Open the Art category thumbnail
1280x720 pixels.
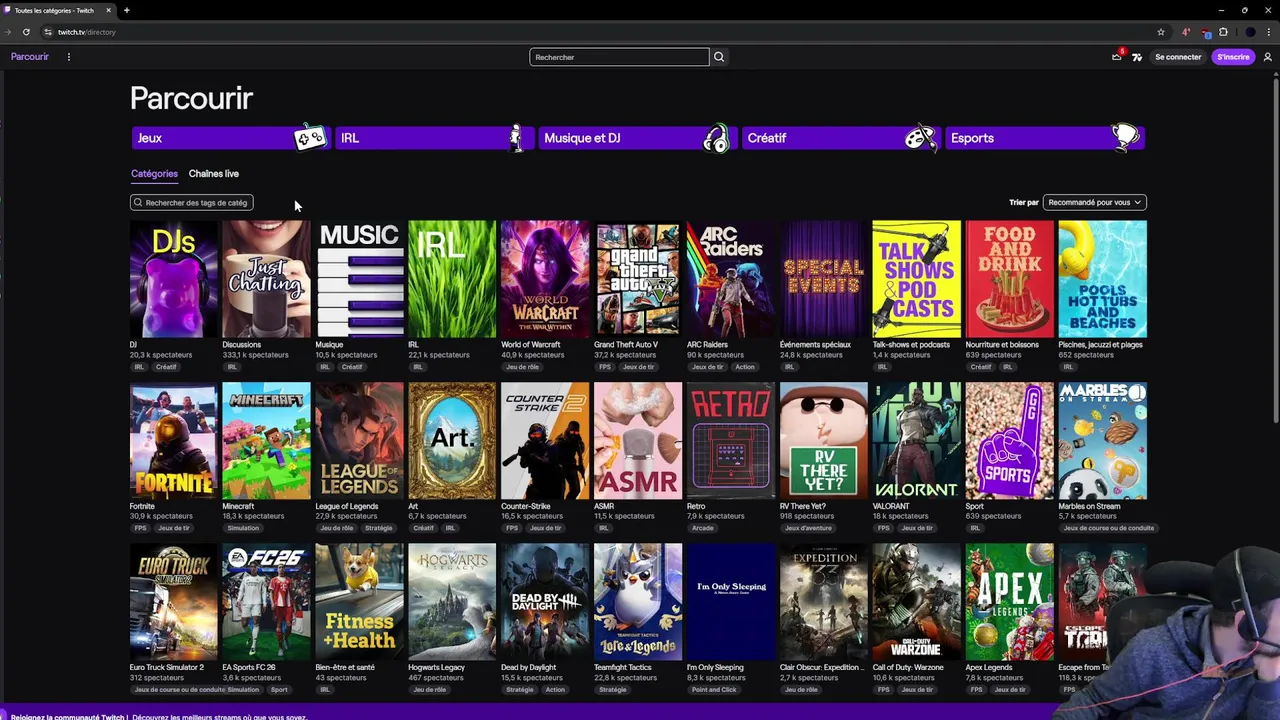tap(452, 441)
